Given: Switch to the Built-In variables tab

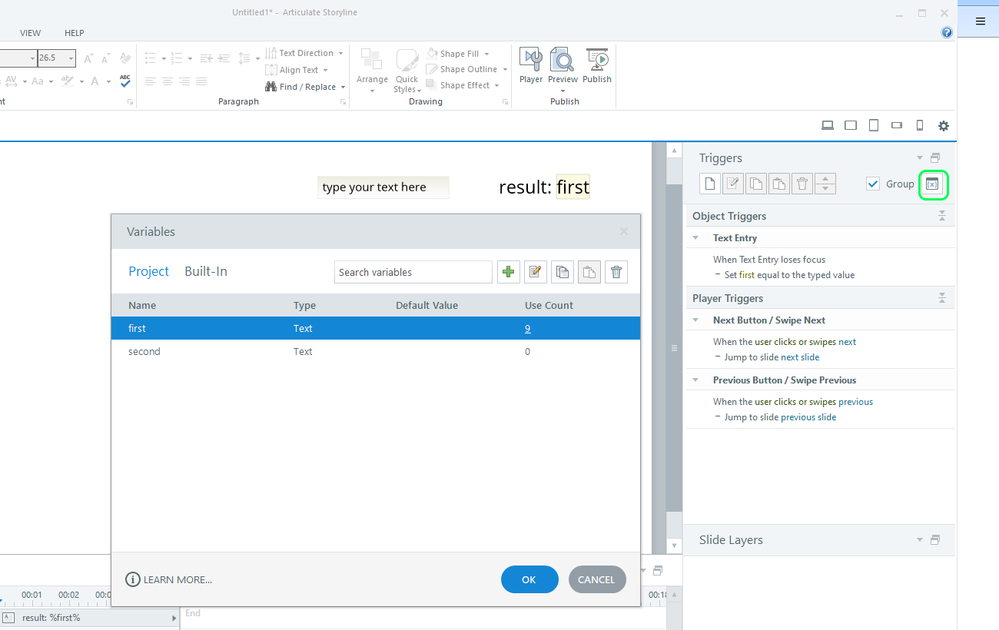Looking at the screenshot, I should tap(205, 271).
